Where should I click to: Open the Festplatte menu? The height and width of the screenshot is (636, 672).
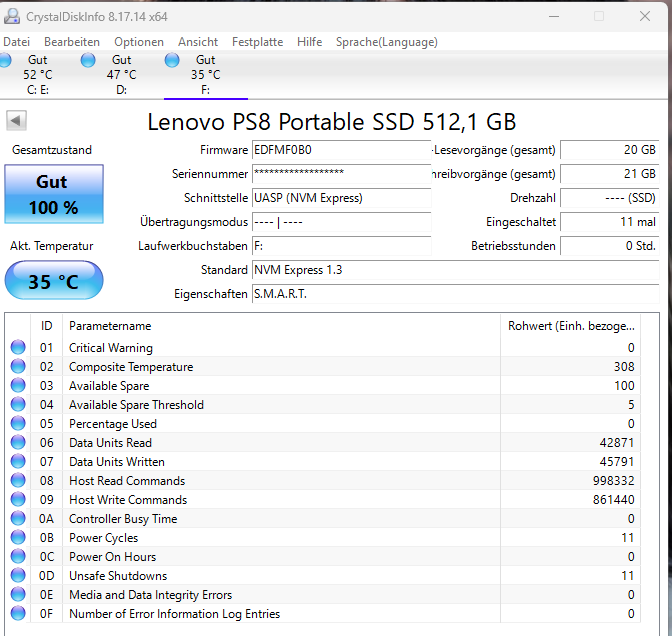click(x=258, y=42)
